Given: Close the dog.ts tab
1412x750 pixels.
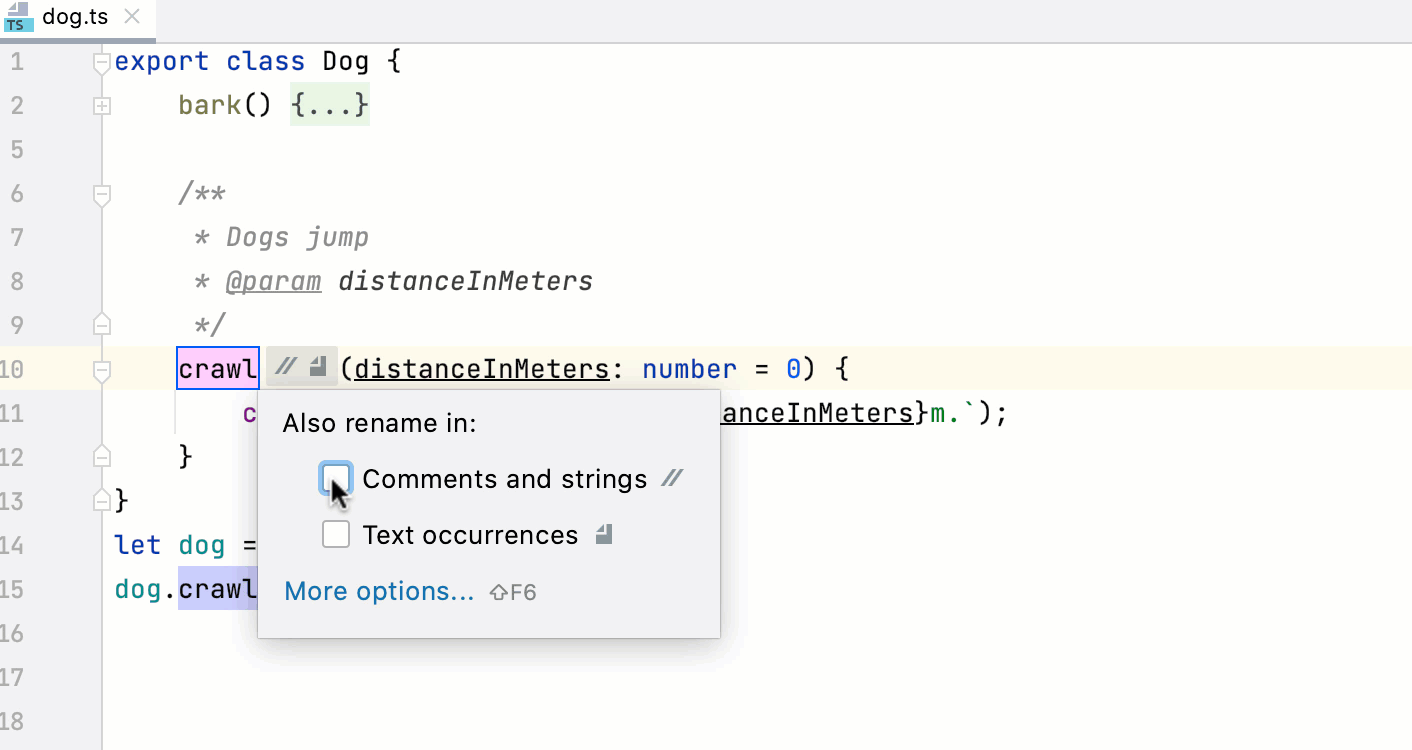Looking at the screenshot, I should [131, 16].
